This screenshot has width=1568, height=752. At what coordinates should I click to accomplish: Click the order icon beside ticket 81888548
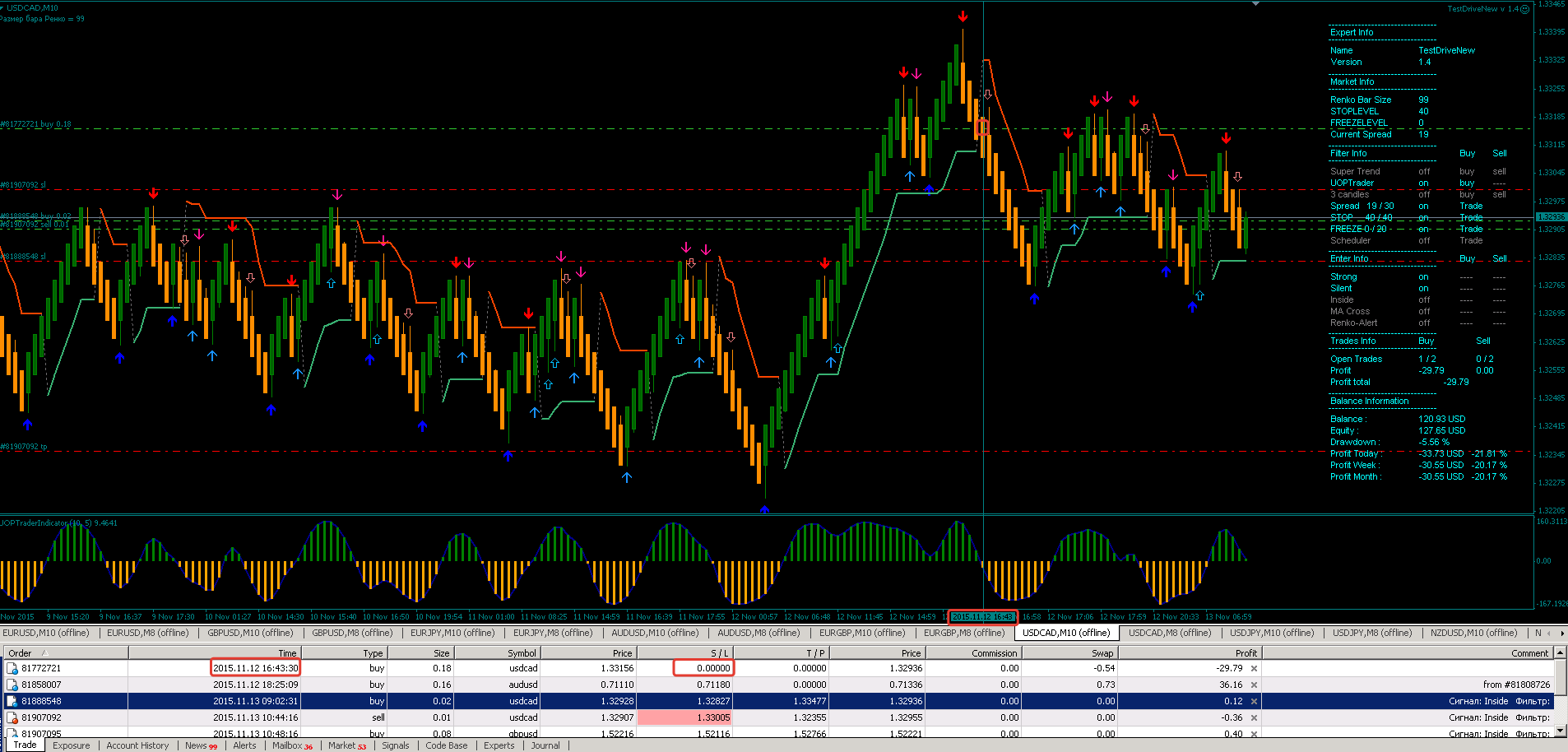12,701
